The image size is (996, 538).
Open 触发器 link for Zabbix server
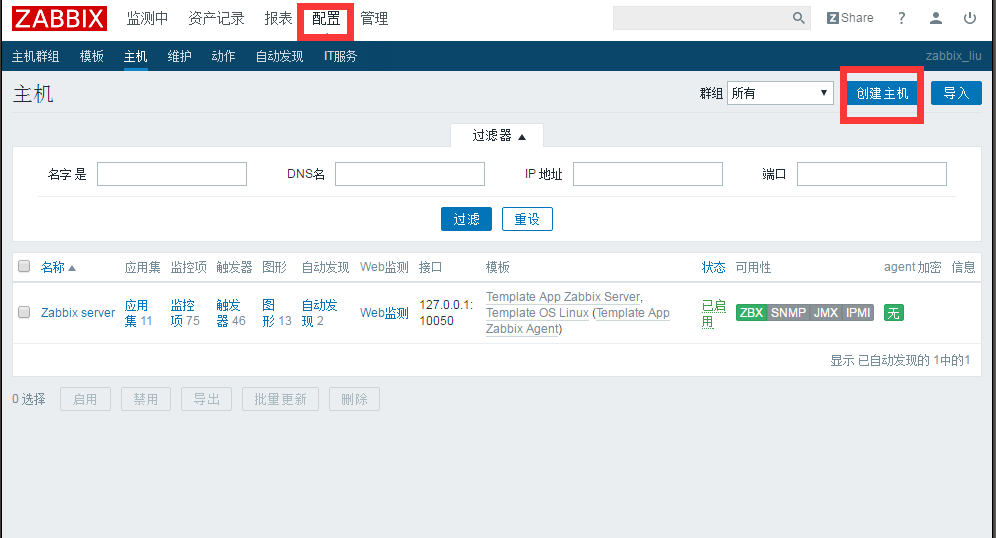[228, 313]
